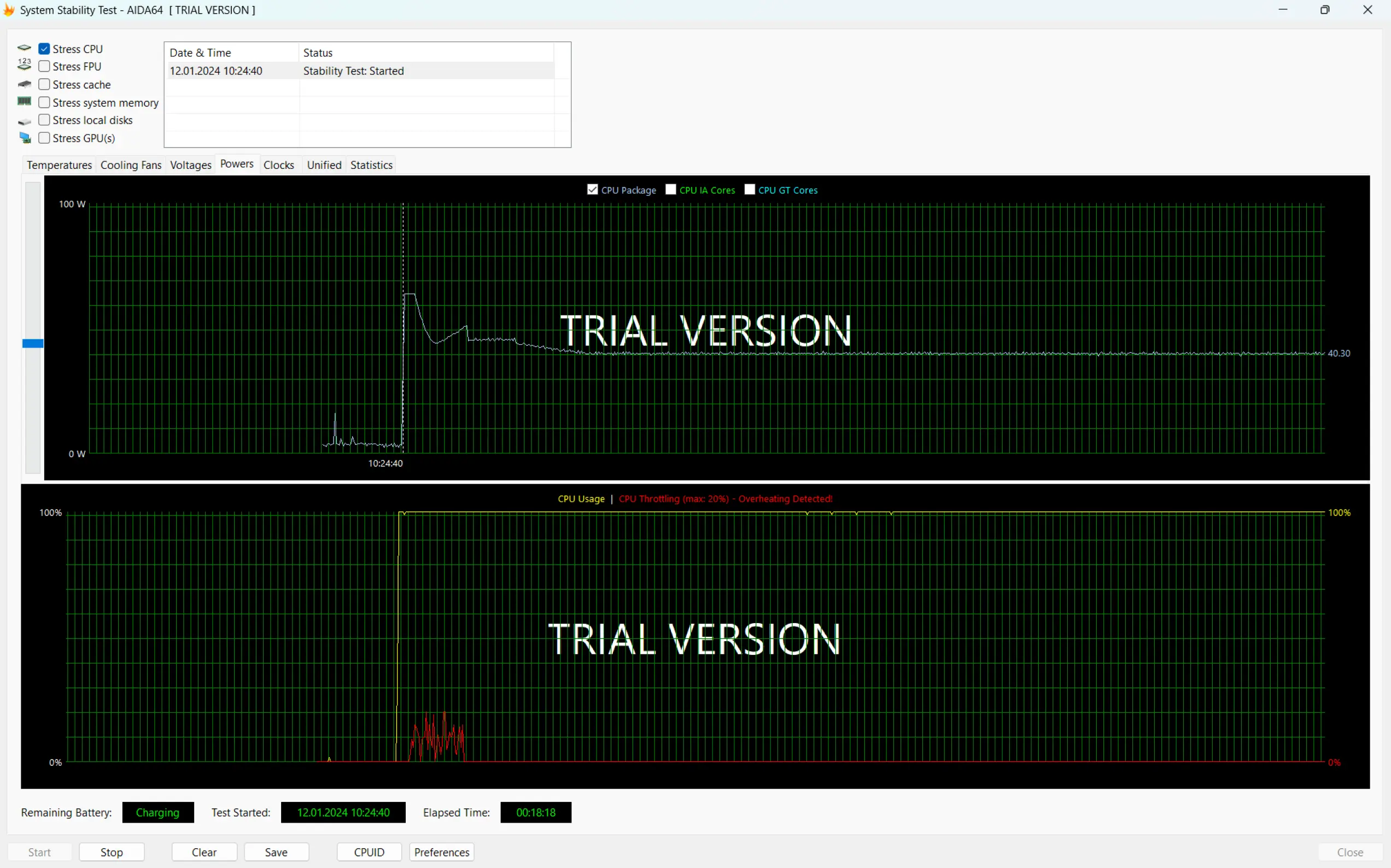Click the CPU chip icon beside Stress CPU
The image size is (1391, 868).
[24, 48]
